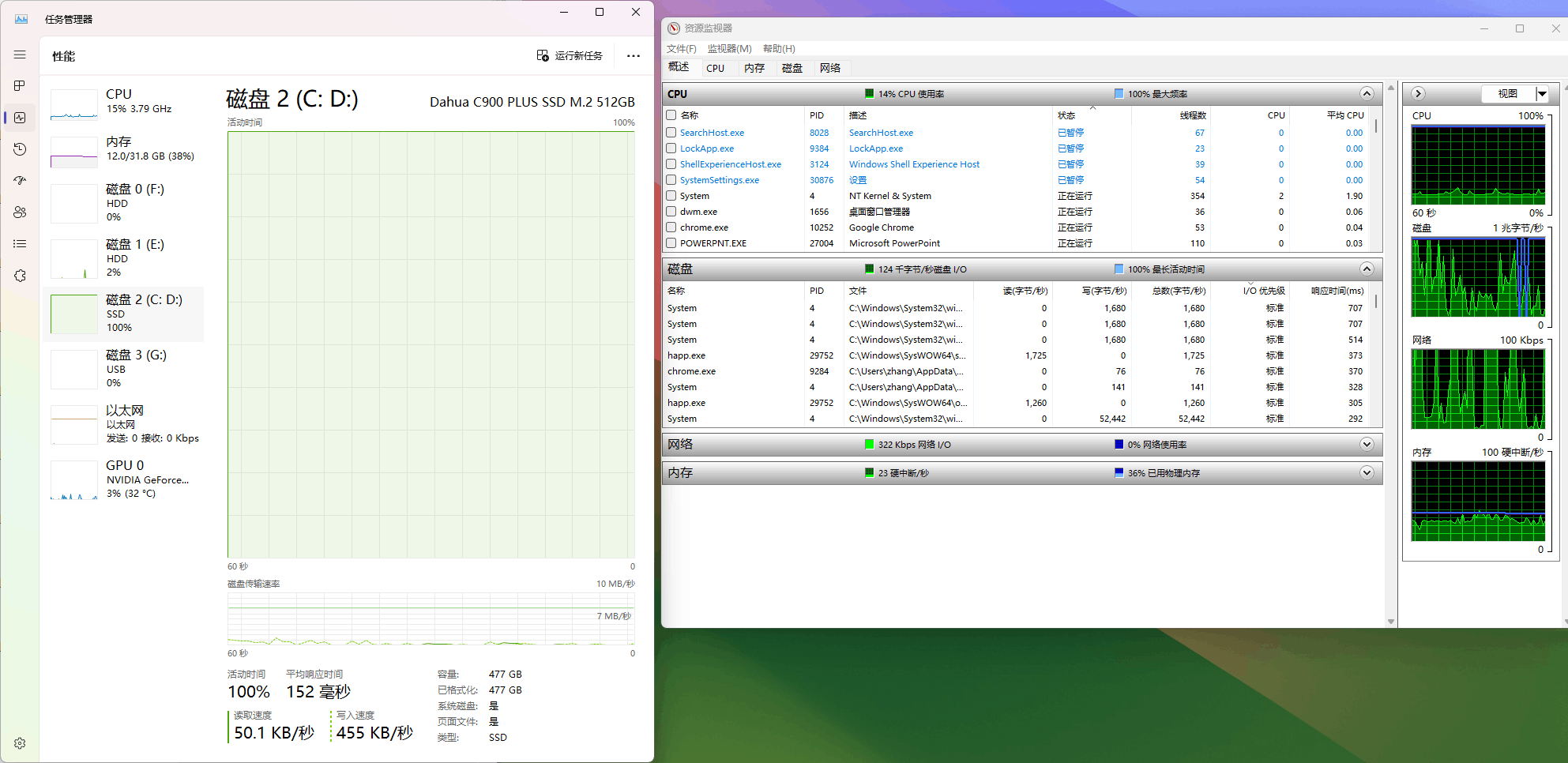Screen dimensions: 1568x763
Task: Select the Performance page icon in Task Manager sidebar
Action: pyautogui.click(x=20, y=118)
